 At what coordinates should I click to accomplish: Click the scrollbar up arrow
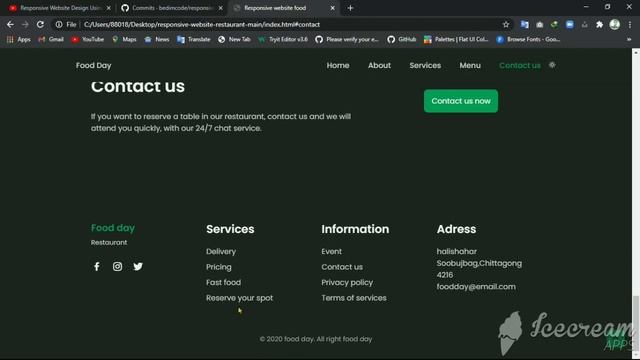[x=636, y=52]
